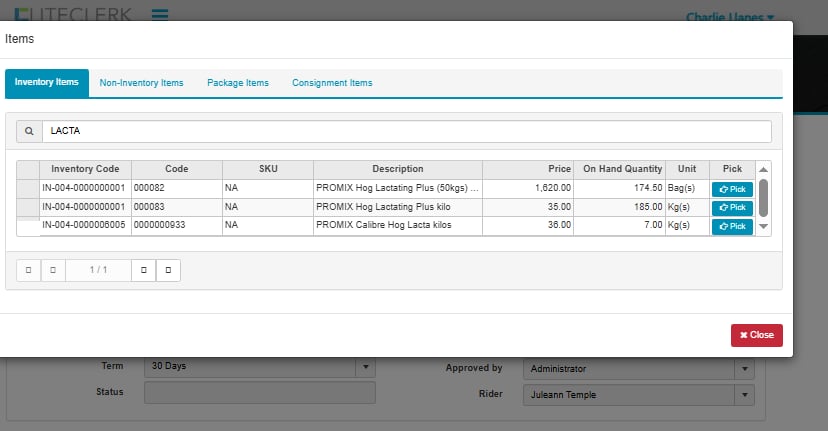Select the Consignment Items tab

click(x=332, y=83)
